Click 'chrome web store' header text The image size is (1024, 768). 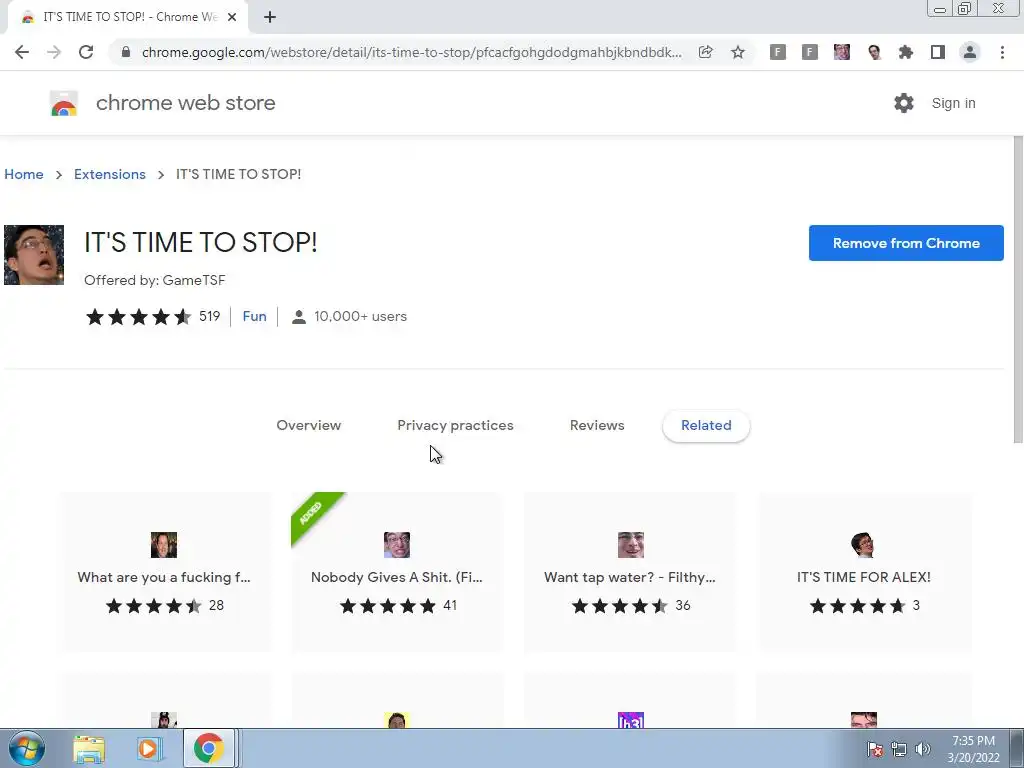pos(185,103)
